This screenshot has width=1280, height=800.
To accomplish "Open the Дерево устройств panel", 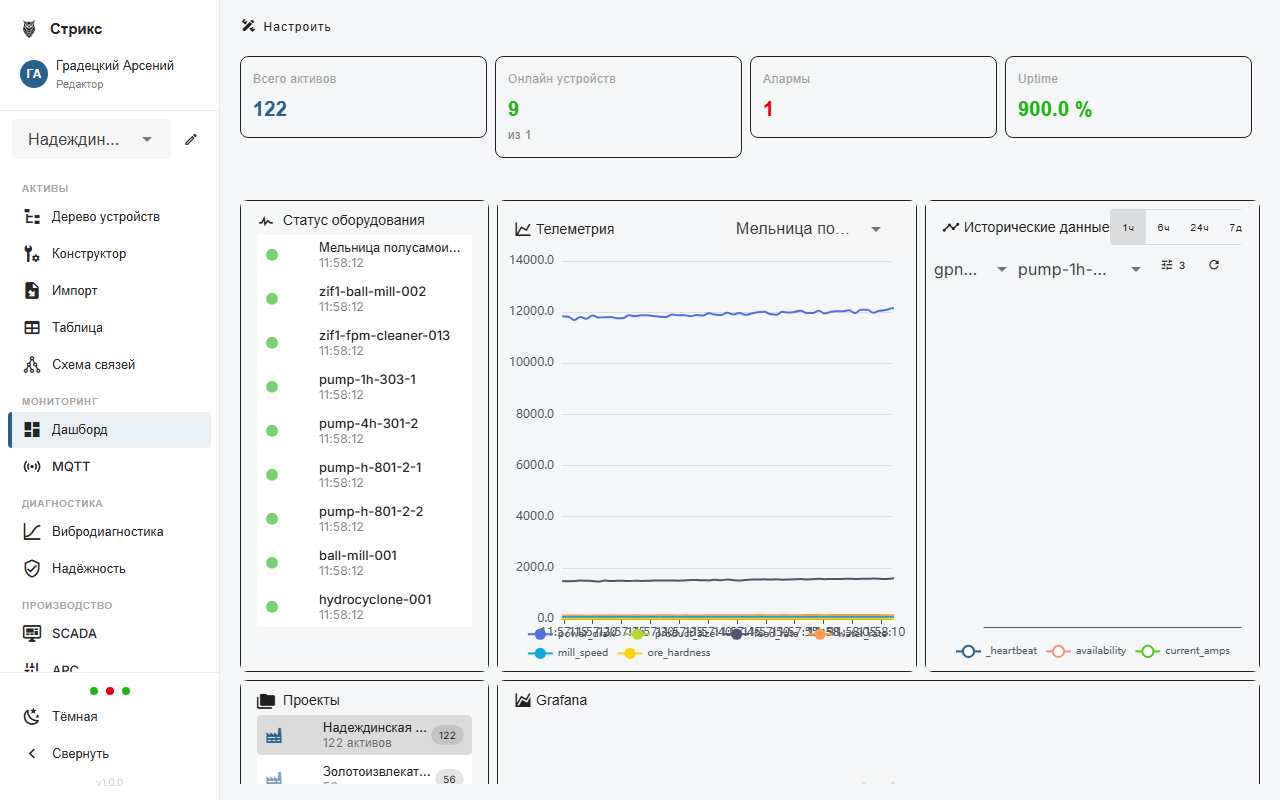I will [x=97, y=216].
